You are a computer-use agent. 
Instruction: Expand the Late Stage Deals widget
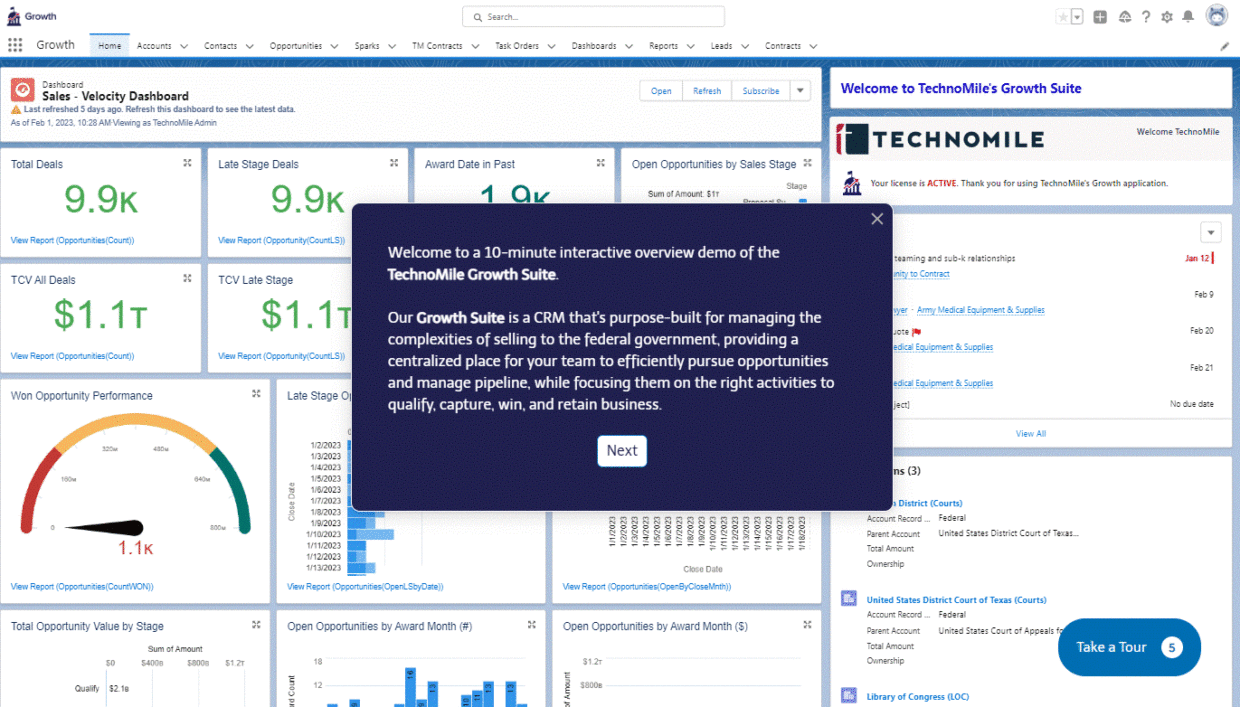click(x=394, y=163)
